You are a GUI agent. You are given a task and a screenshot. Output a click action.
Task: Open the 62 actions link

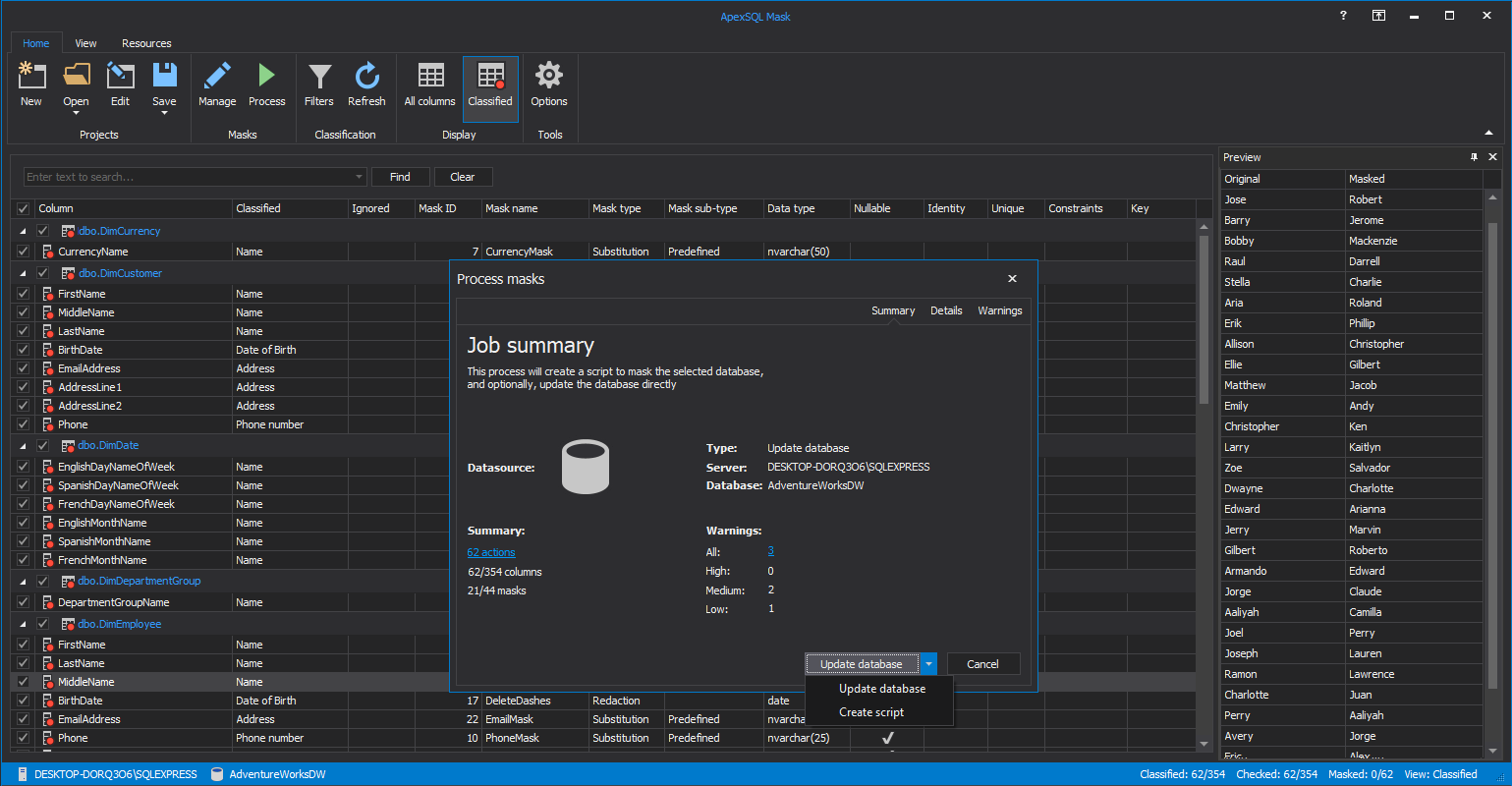tap(491, 552)
